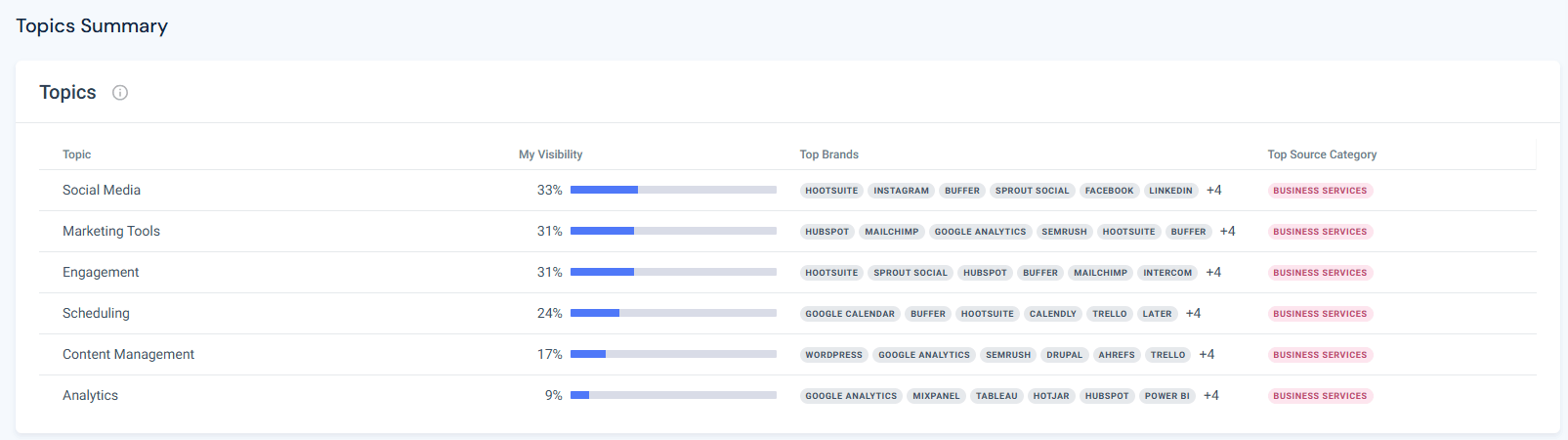Click Semrush tag in Marketing Tools row
1568x440 pixels.
[x=1064, y=232]
